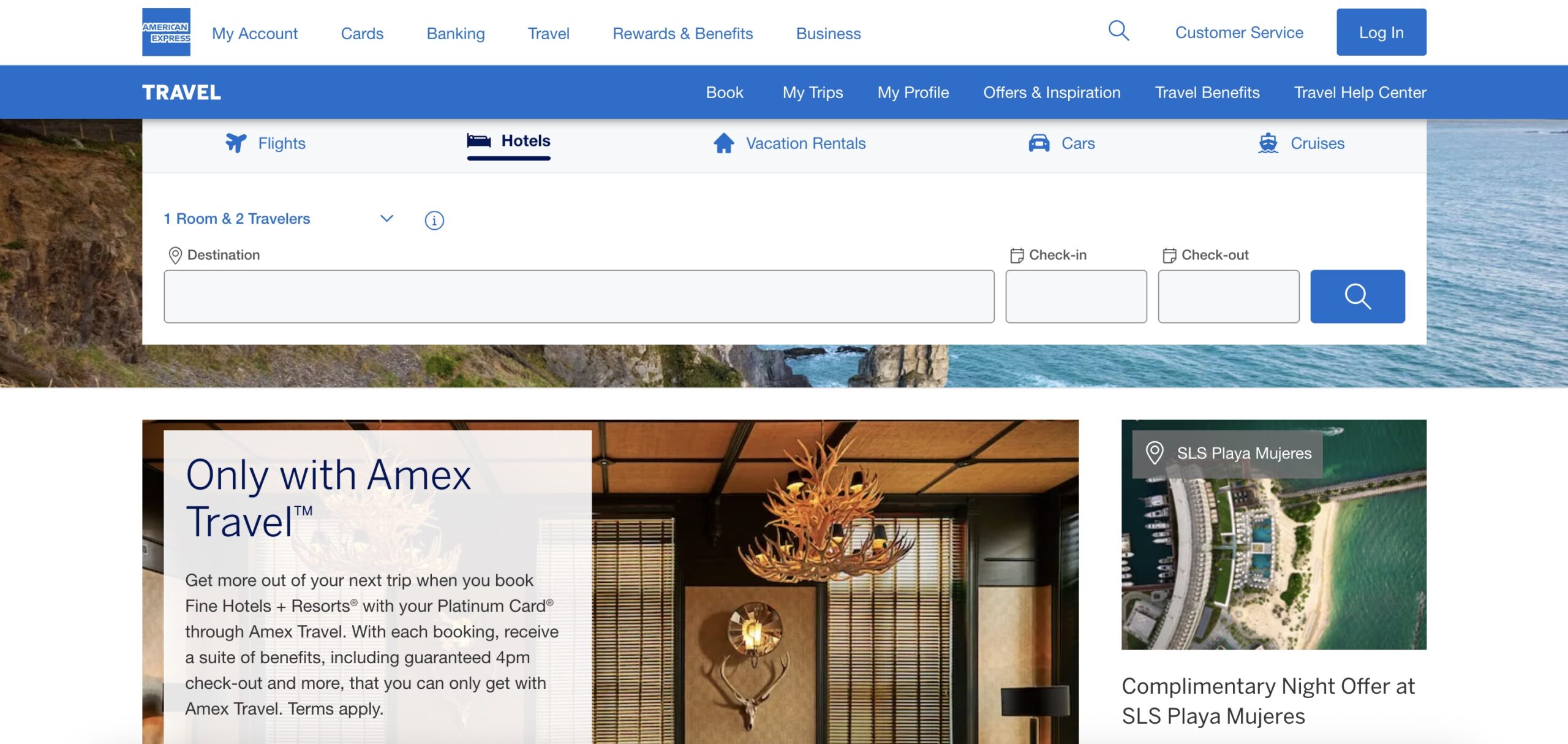Screen dimensions: 1568x744
Task: Open the Rewards & Benefits menu
Action: (682, 33)
